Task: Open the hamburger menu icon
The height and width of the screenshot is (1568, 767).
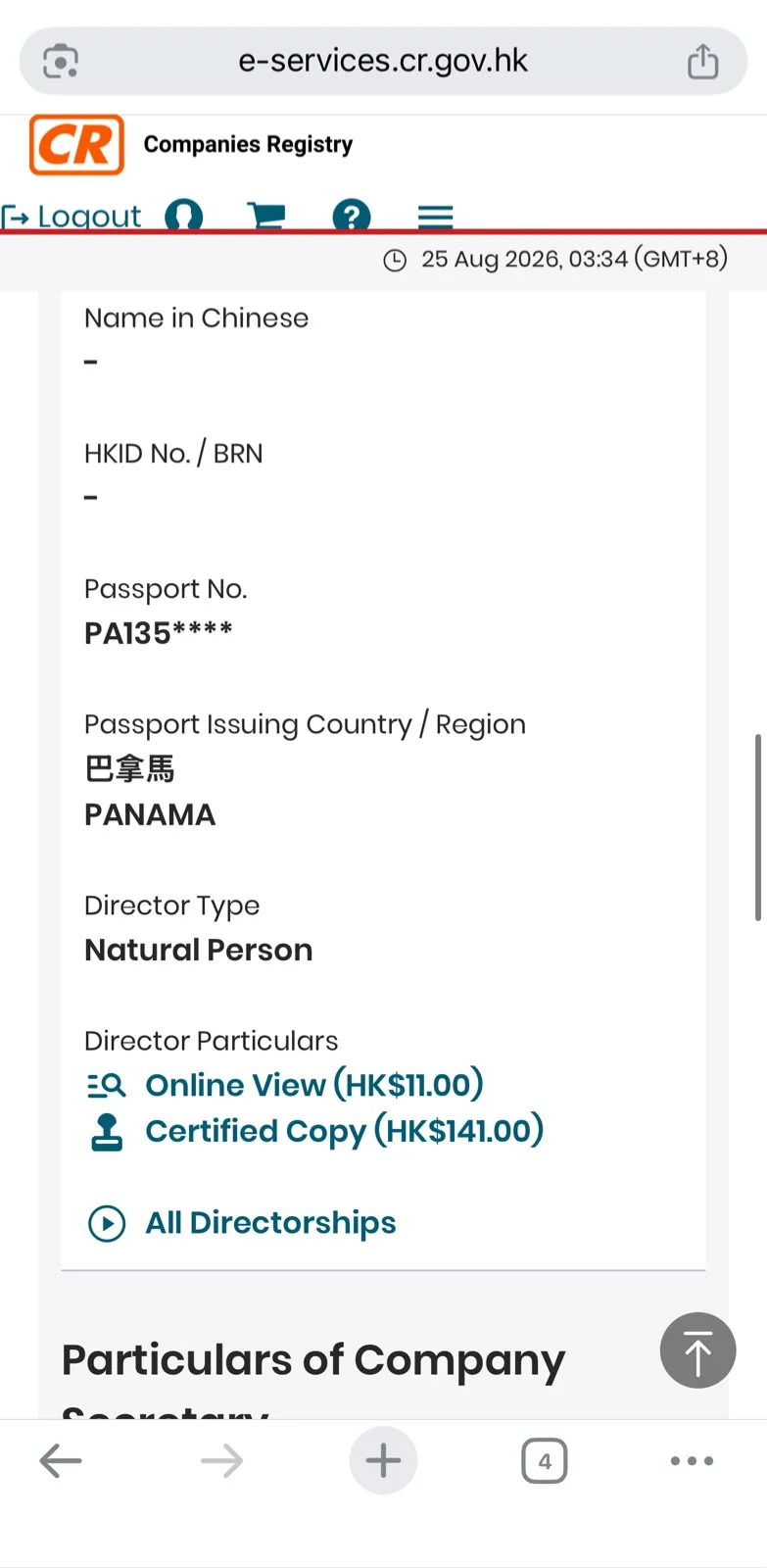Action: click(435, 216)
